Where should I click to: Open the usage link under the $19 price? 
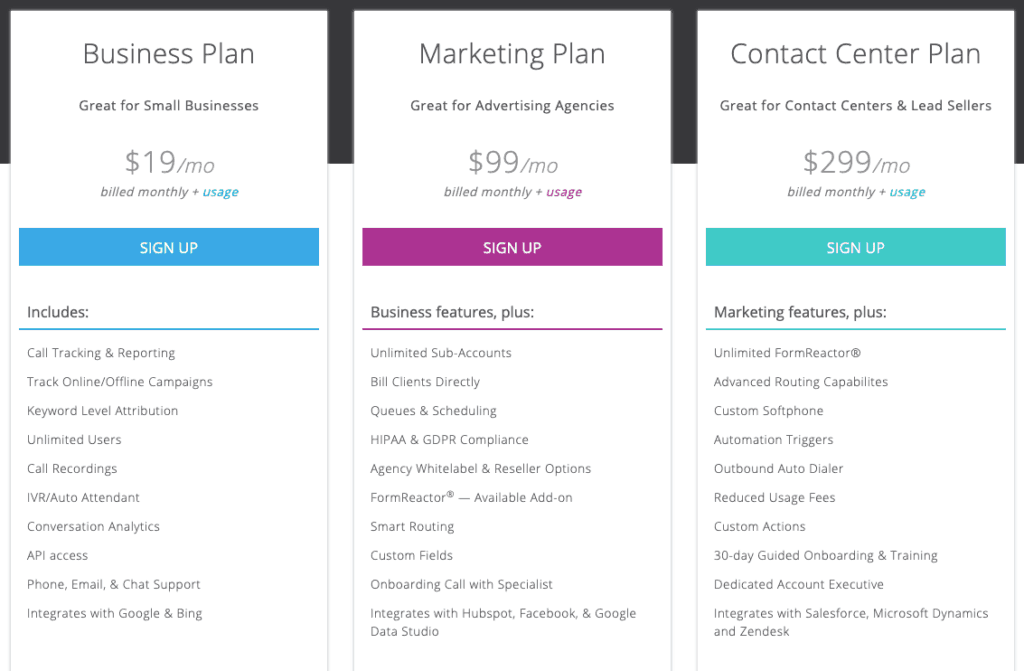tap(220, 192)
